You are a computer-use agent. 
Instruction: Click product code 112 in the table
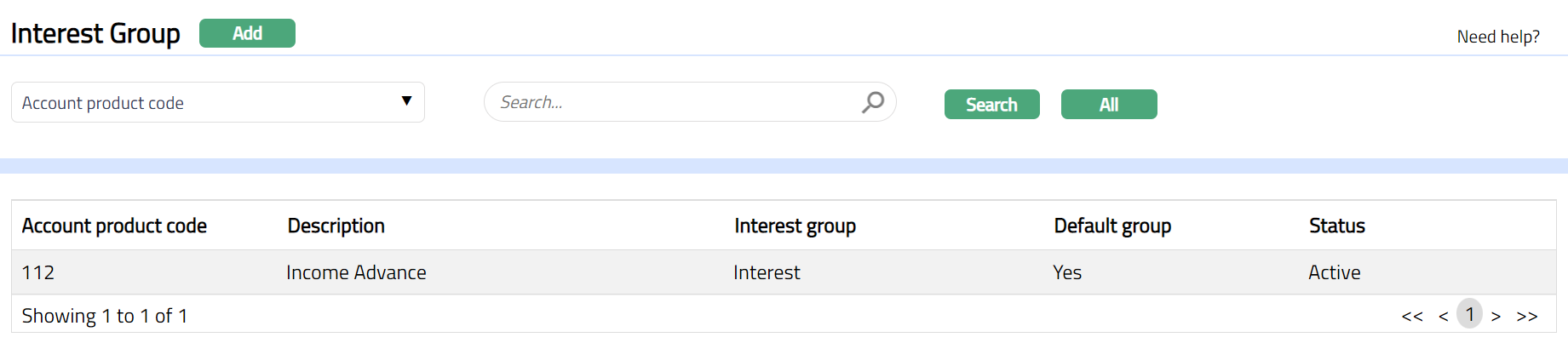point(38,272)
